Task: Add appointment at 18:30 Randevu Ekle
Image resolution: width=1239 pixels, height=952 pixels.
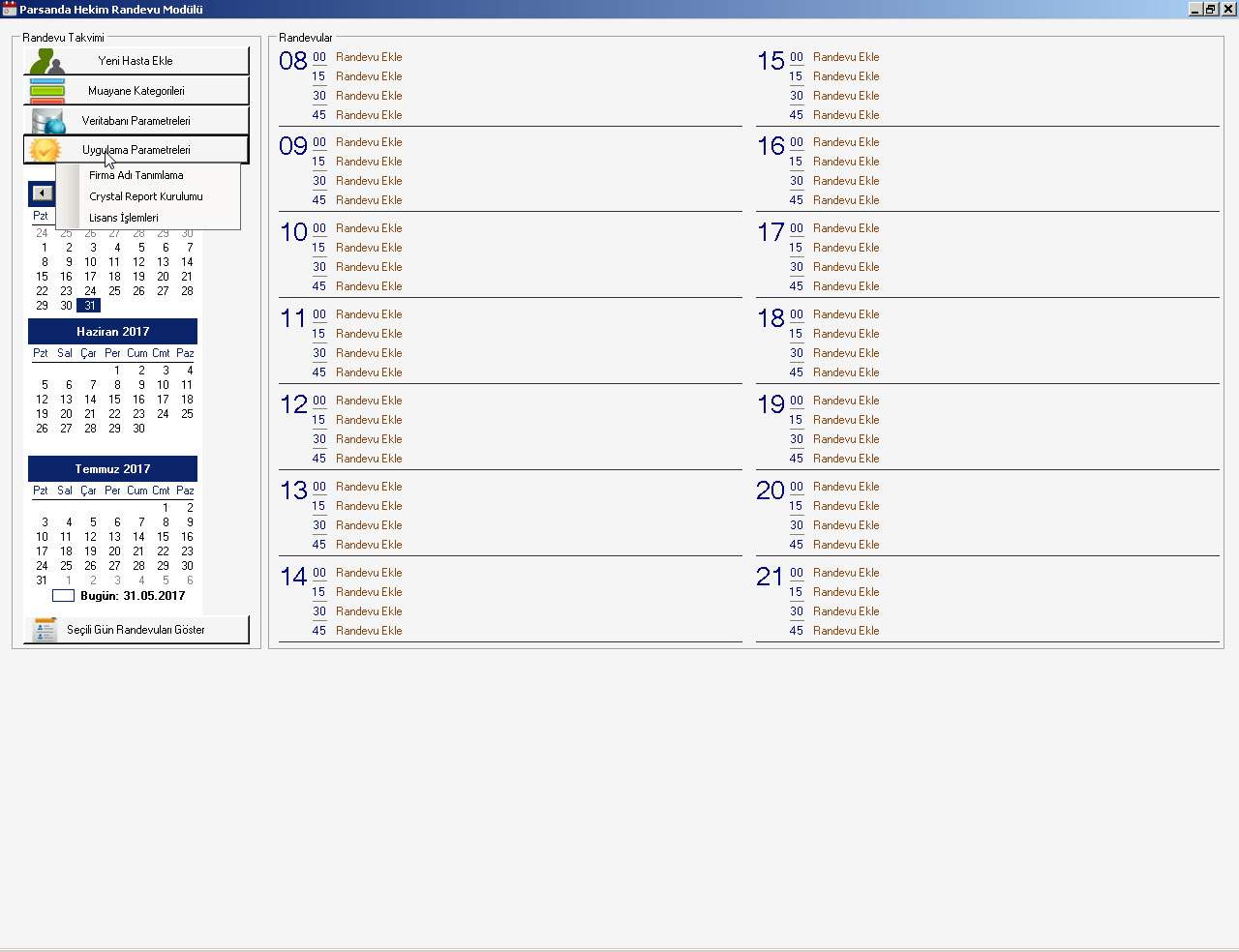Action: click(x=846, y=353)
